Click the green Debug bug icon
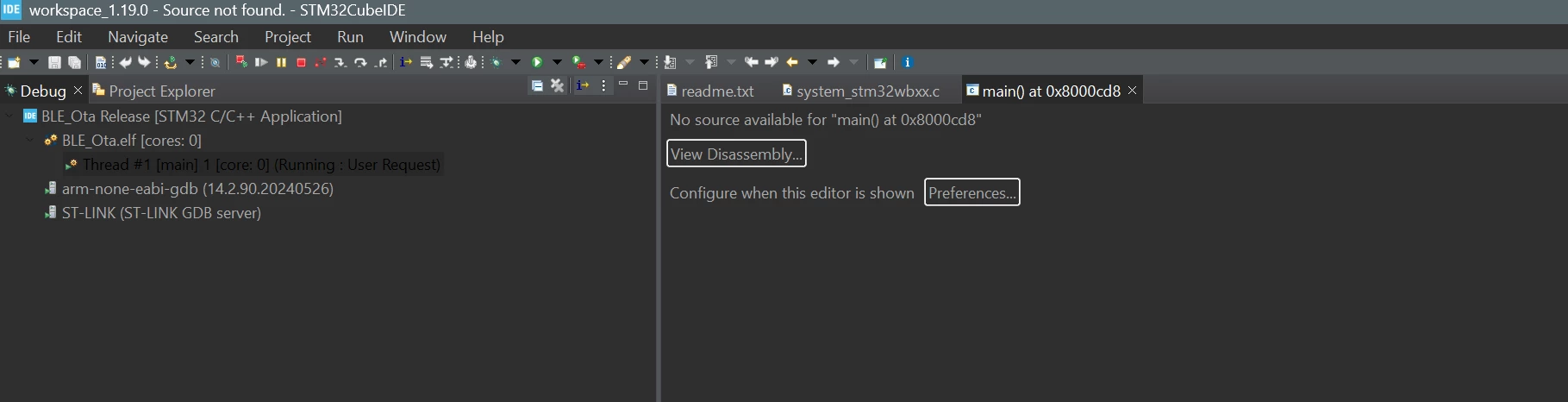The height and width of the screenshot is (402, 1568). tap(496, 62)
